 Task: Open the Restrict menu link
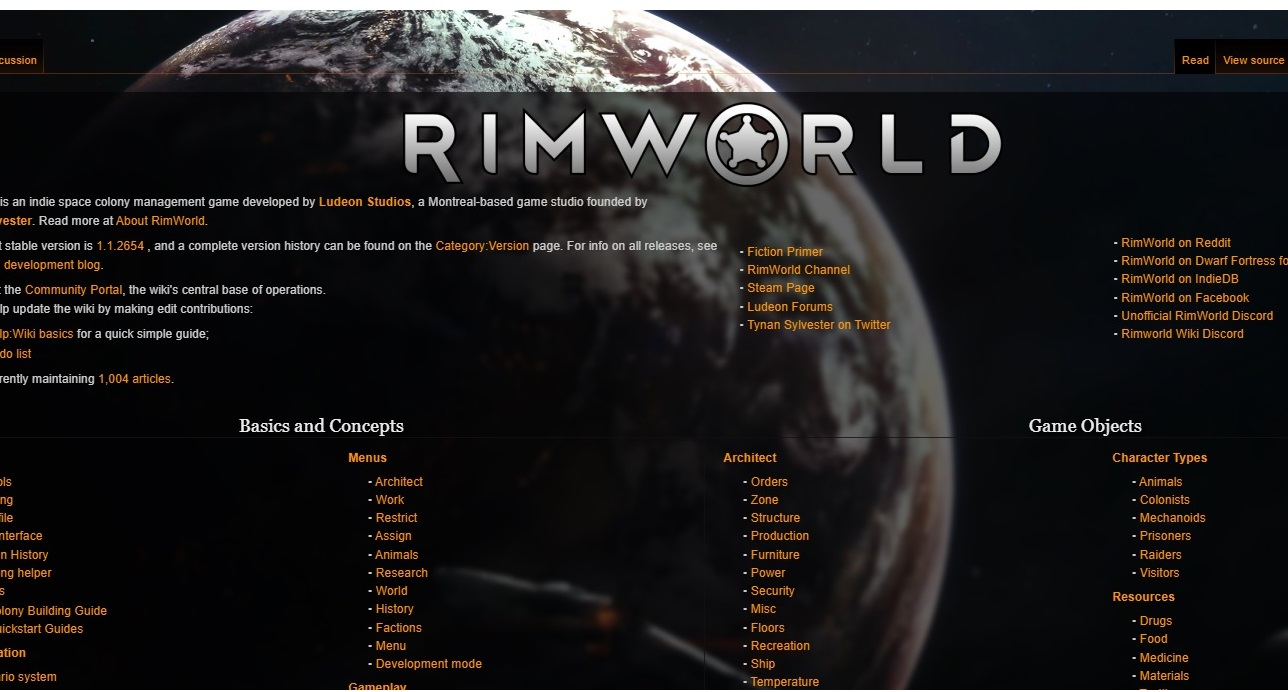396,518
